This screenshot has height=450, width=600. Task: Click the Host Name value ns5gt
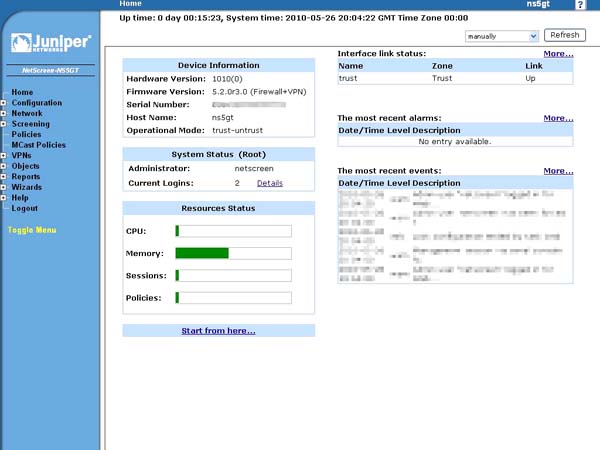[x=223, y=118]
